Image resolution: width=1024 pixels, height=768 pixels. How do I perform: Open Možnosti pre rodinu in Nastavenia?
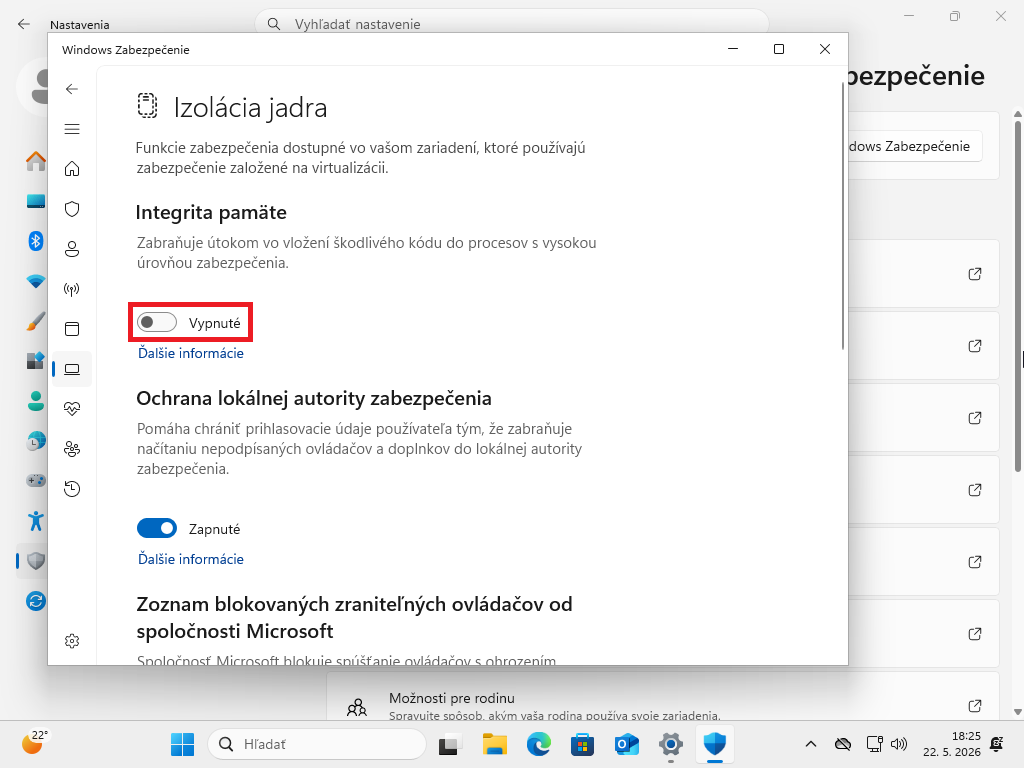pyautogui.click(x=662, y=696)
